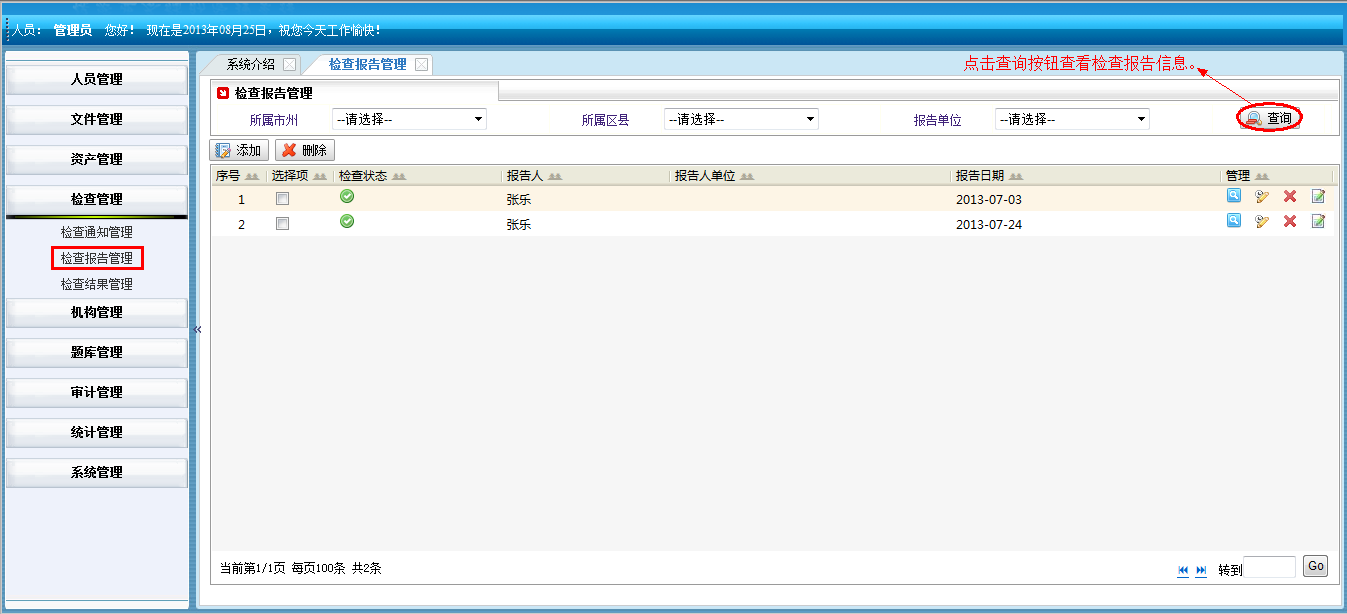
Task: Expand 资产管理 sidebar section
Action: coord(97,159)
